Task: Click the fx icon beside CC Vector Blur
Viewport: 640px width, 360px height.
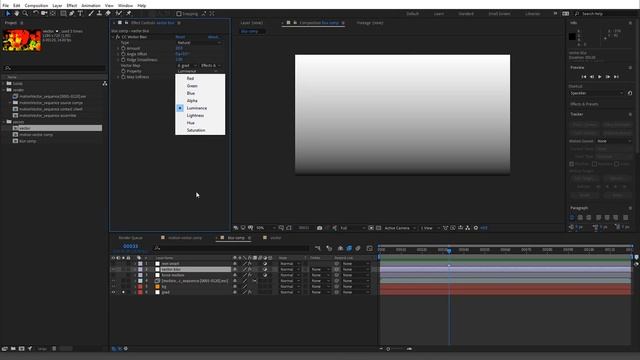Action: pos(118,37)
